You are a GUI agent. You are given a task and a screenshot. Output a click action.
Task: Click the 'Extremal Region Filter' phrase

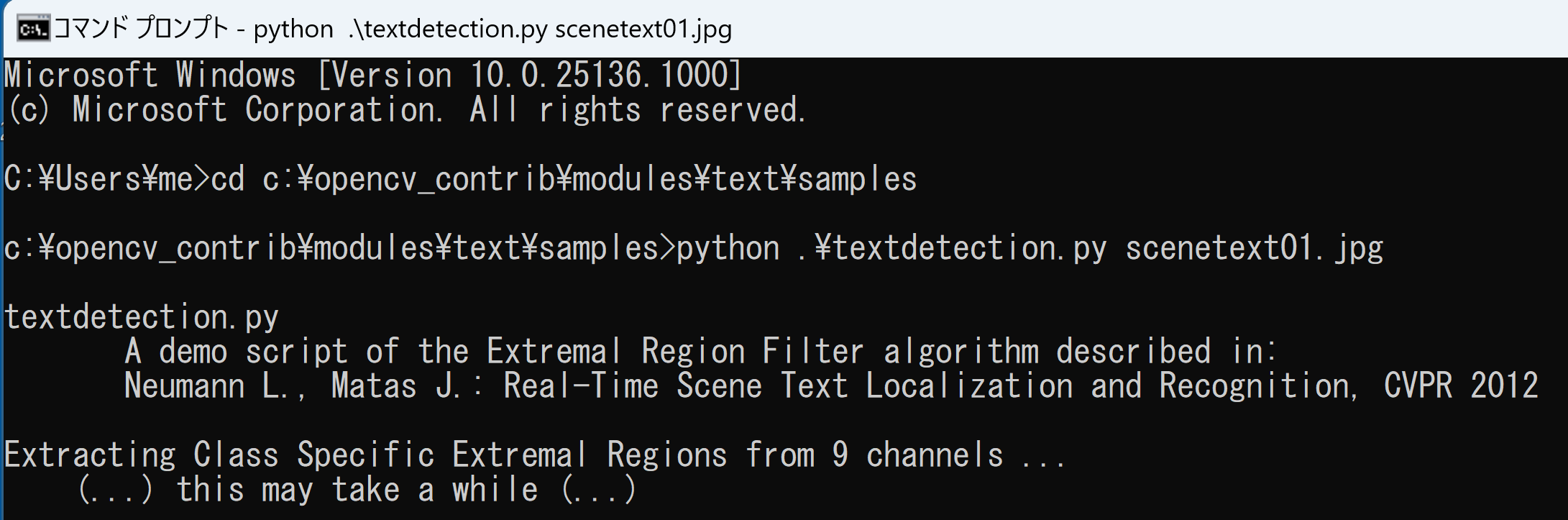point(675,352)
